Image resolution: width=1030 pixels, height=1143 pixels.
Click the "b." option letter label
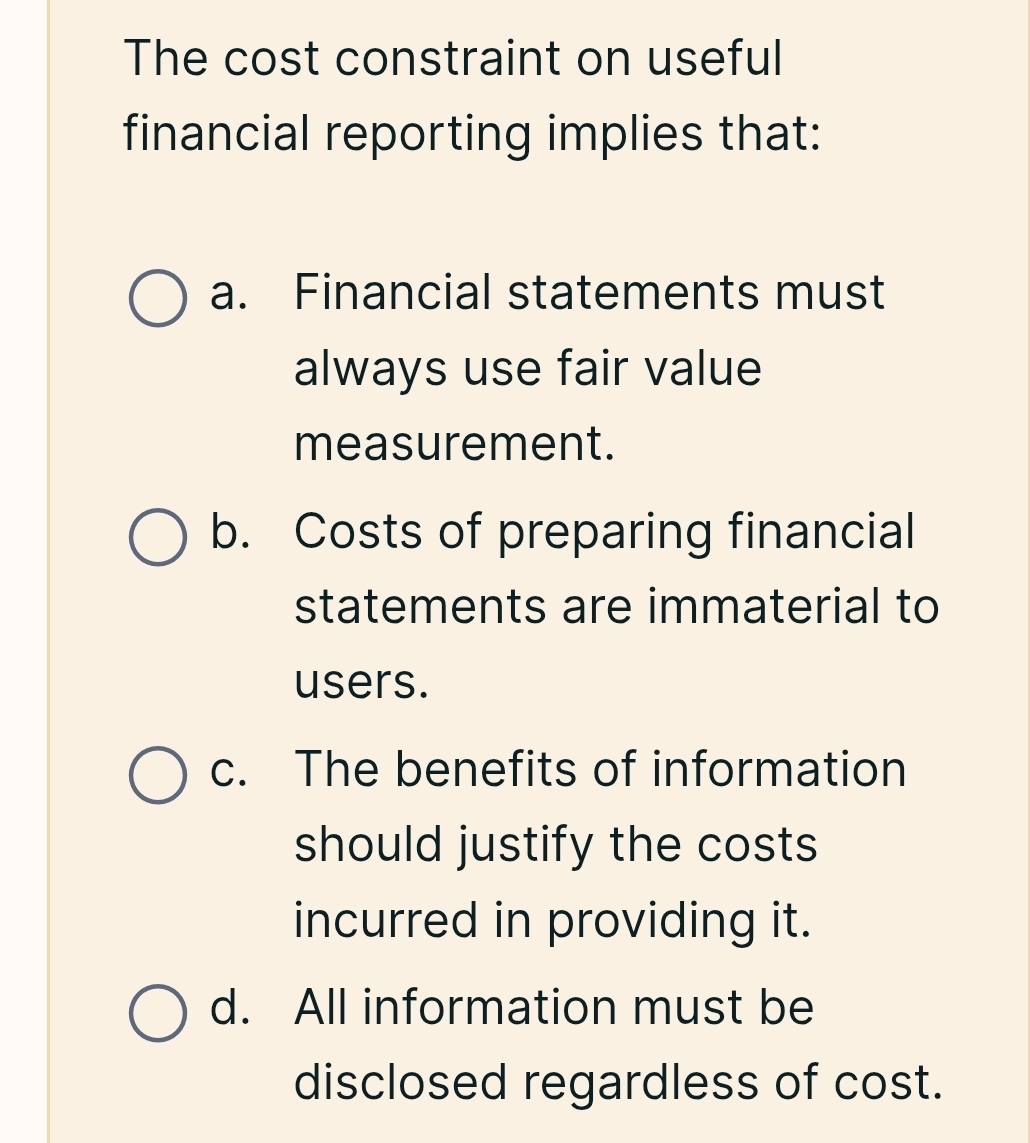click(x=229, y=531)
